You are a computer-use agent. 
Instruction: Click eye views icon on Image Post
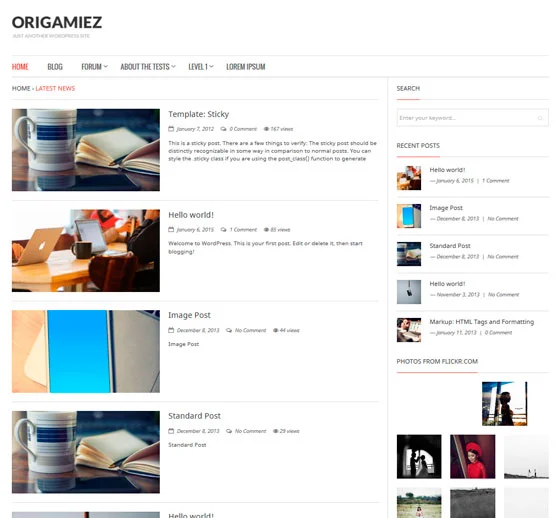click(275, 330)
